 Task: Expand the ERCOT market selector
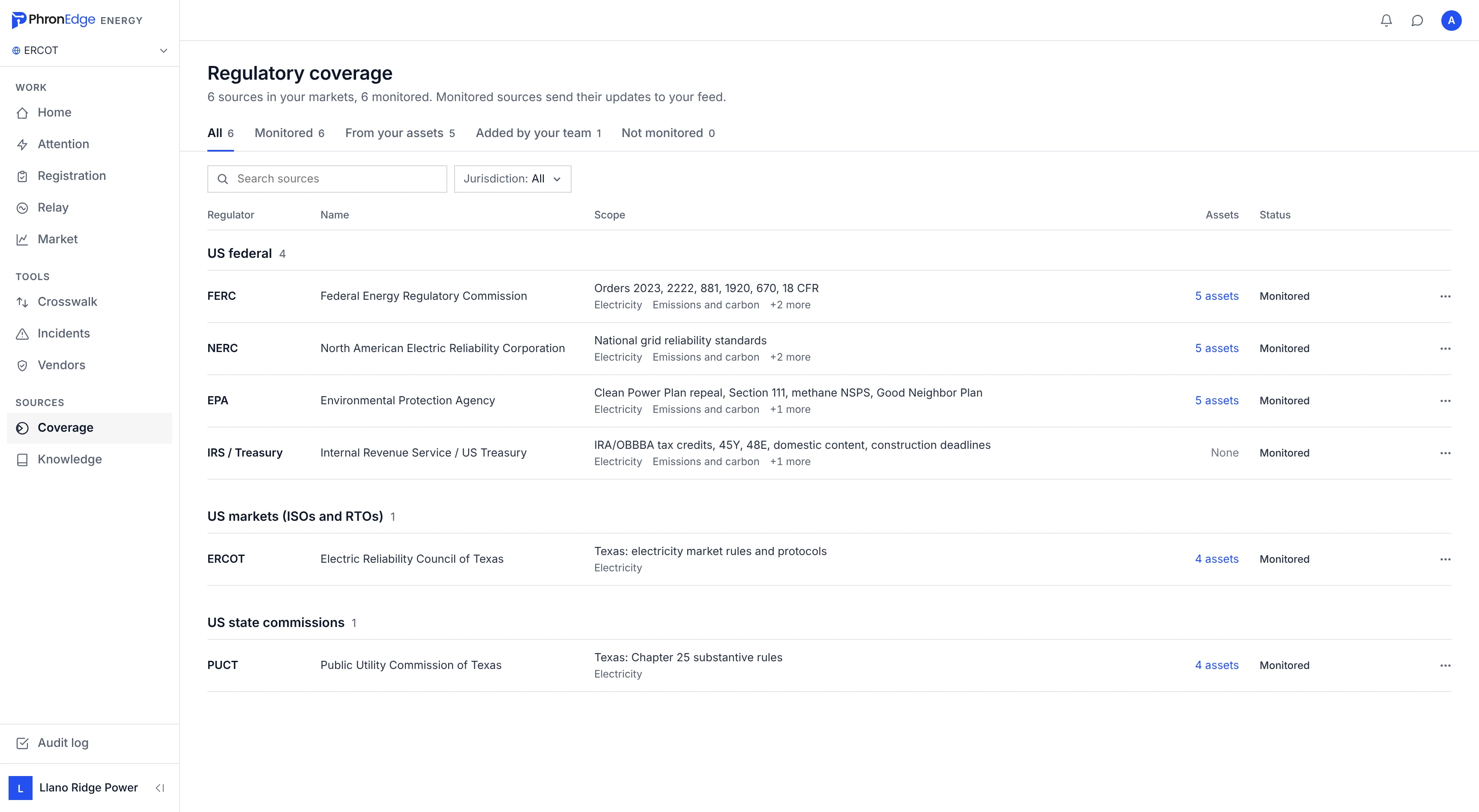[90, 51]
